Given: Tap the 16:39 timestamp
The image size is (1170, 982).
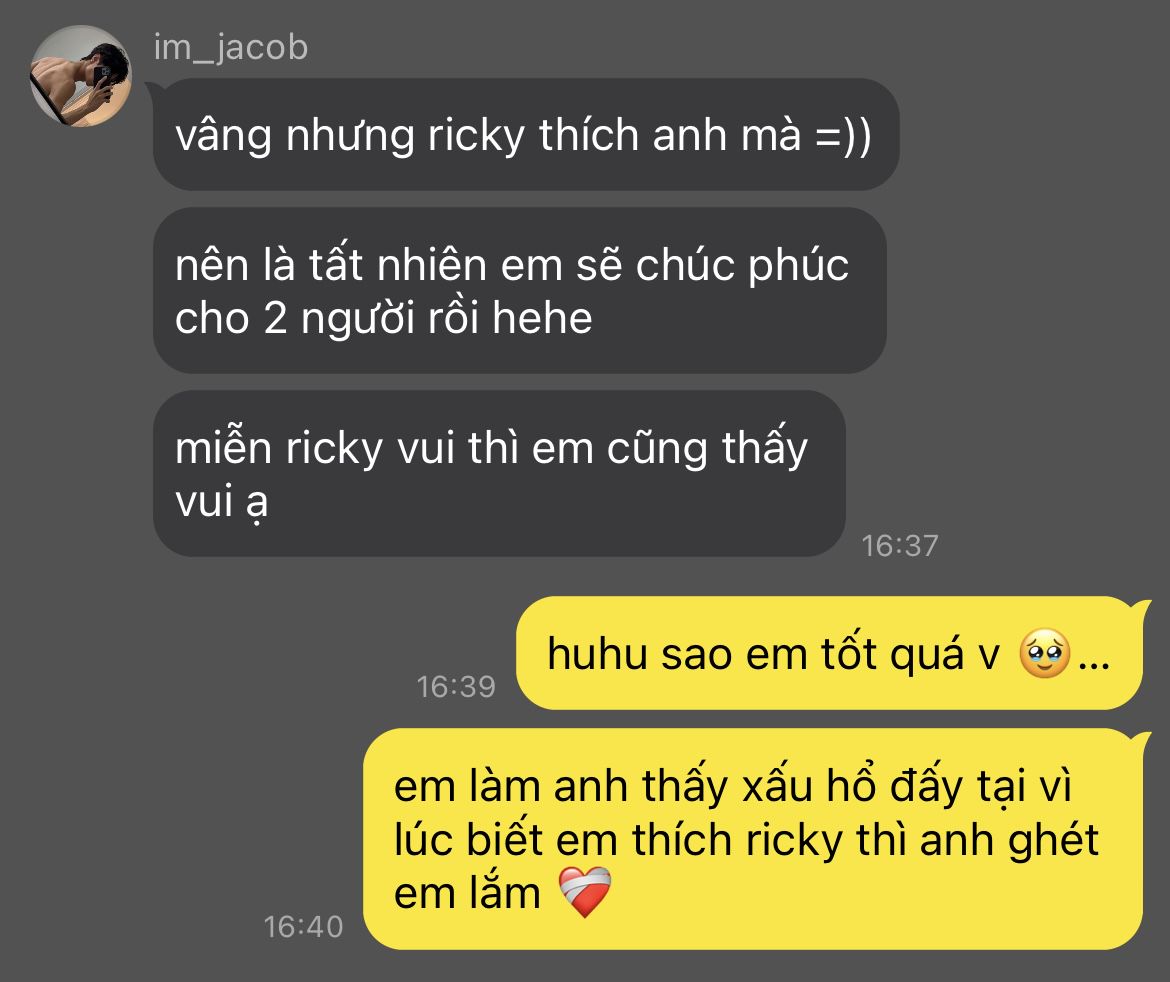Looking at the screenshot, I should click(x=456, y=687).
